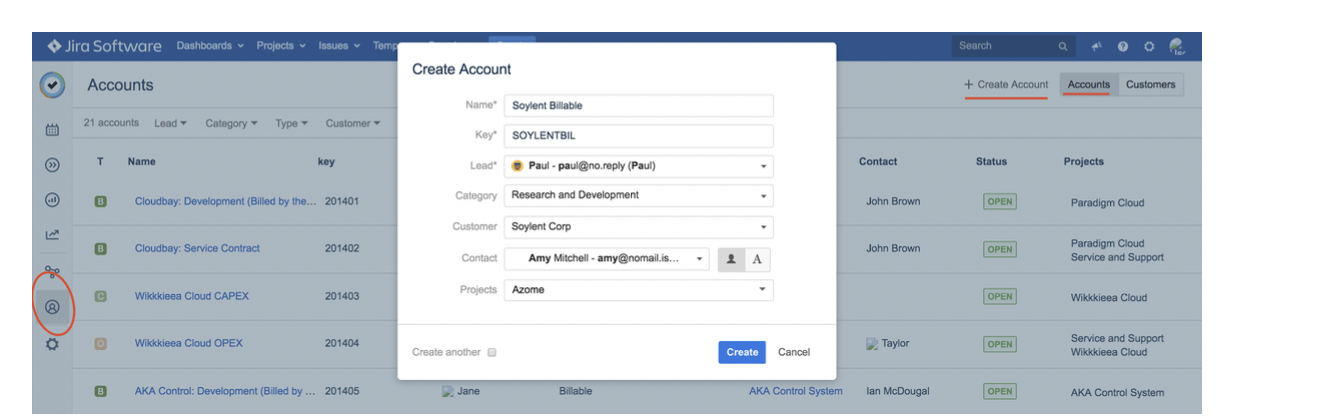1318x416 pixels.
Task: Click the Ian McDougal contact cell
Action: (900, 391)
